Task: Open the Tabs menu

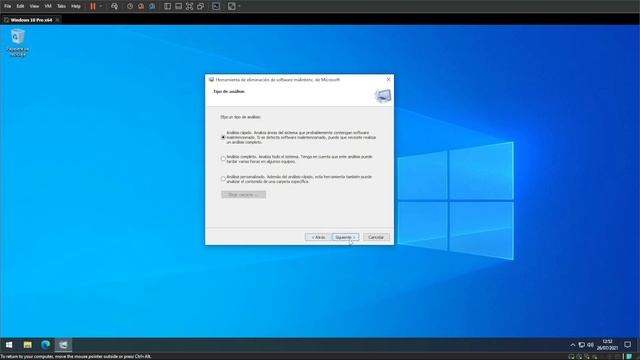Action: (61, 6)
